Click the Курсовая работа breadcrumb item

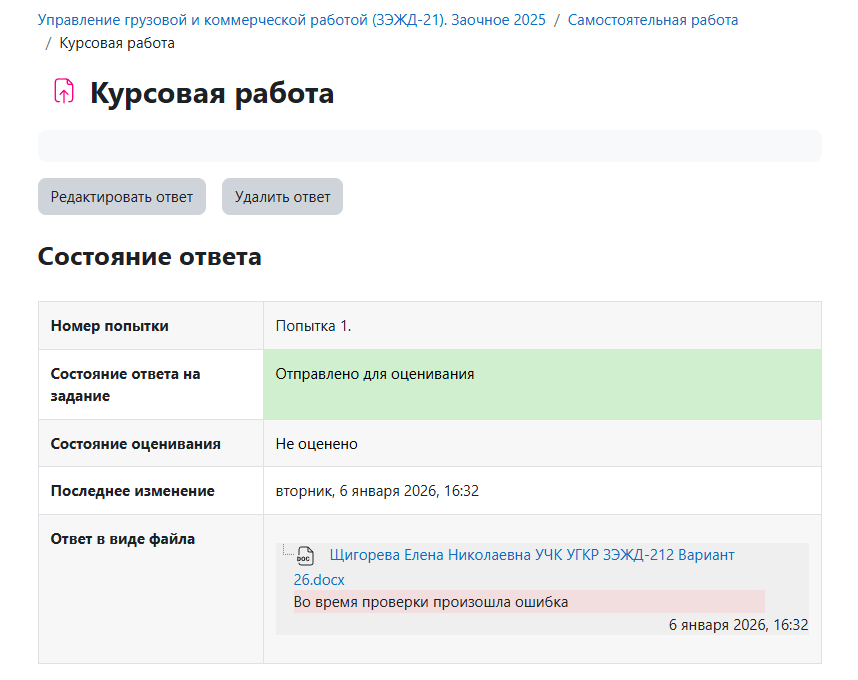pyautogui.click(x=117, y=43)
